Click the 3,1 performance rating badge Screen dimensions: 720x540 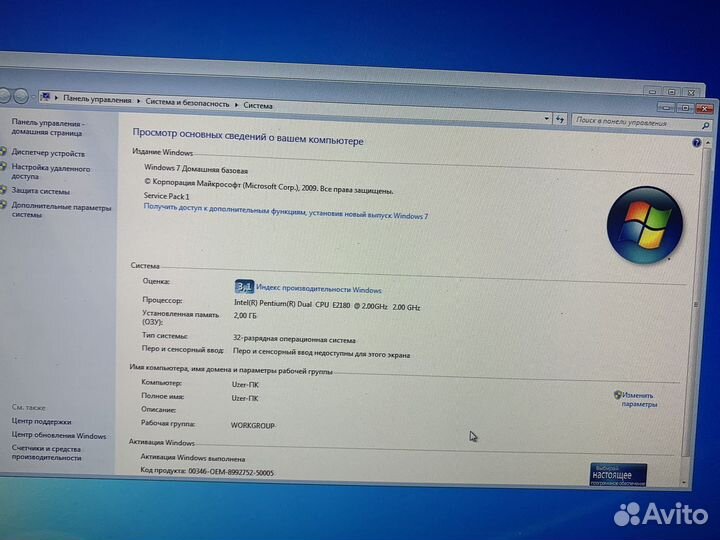tap(244, 287)
